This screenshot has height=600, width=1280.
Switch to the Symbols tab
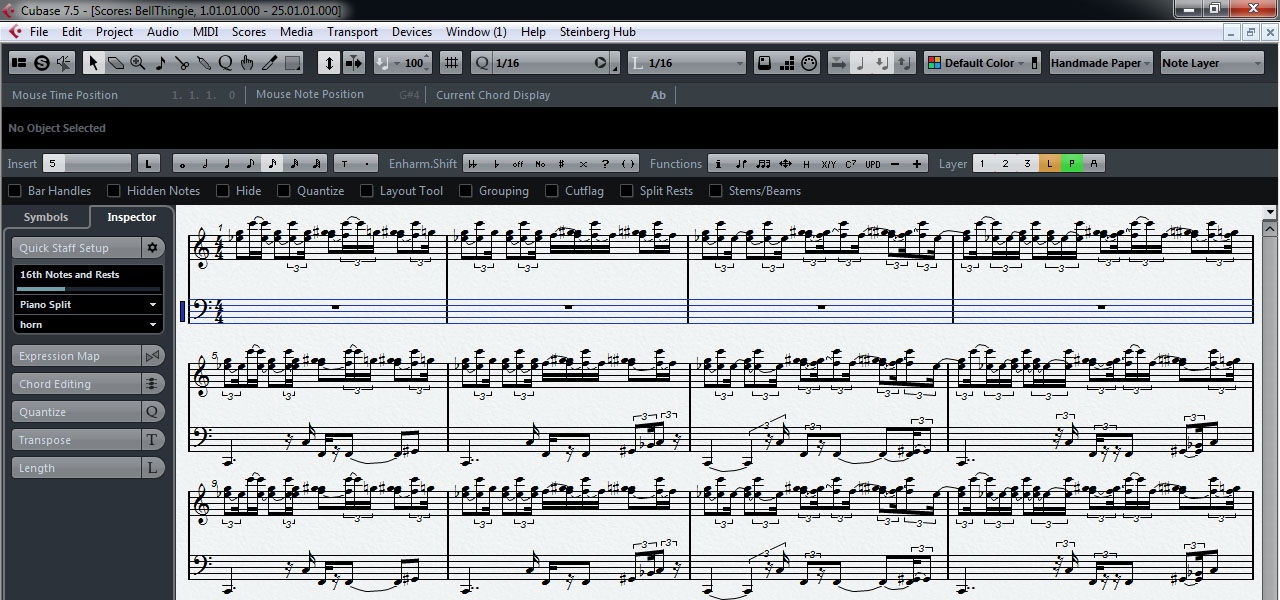point(46,217)
